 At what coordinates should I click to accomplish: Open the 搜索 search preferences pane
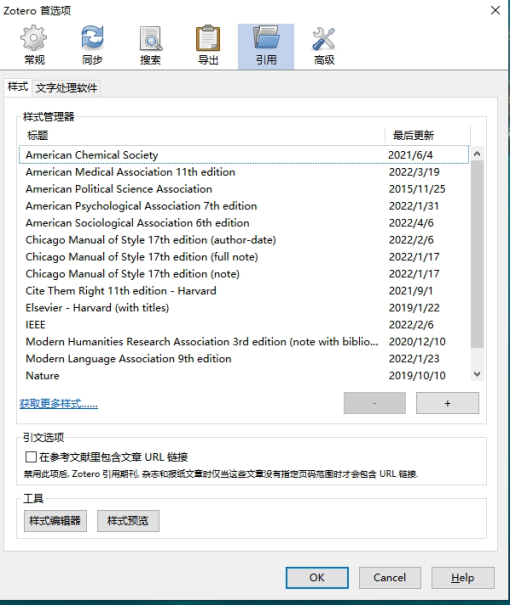[150, 46]
